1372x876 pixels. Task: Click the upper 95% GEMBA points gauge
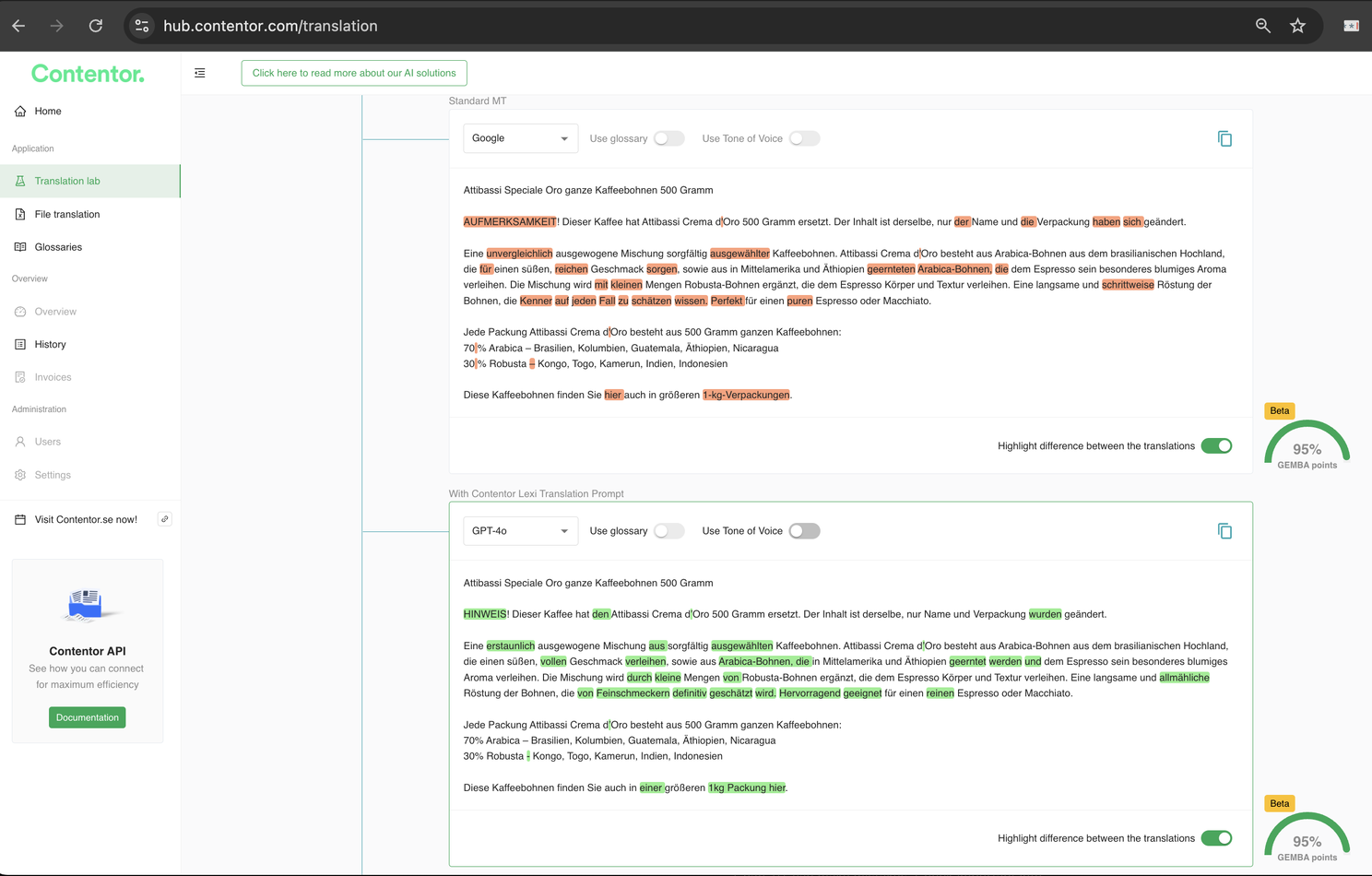(1307, 445)
